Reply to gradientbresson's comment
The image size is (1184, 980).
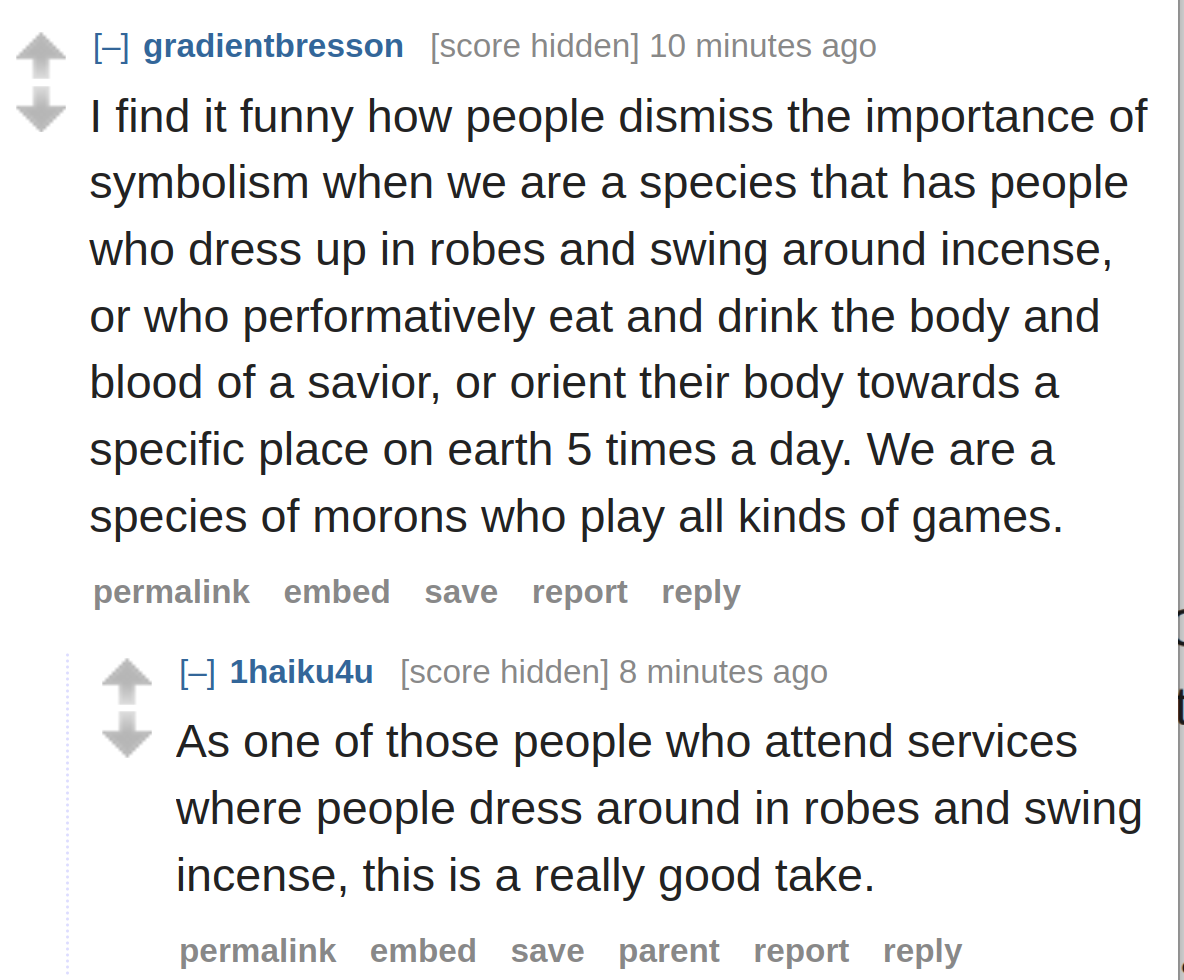(x=701, y=593)
